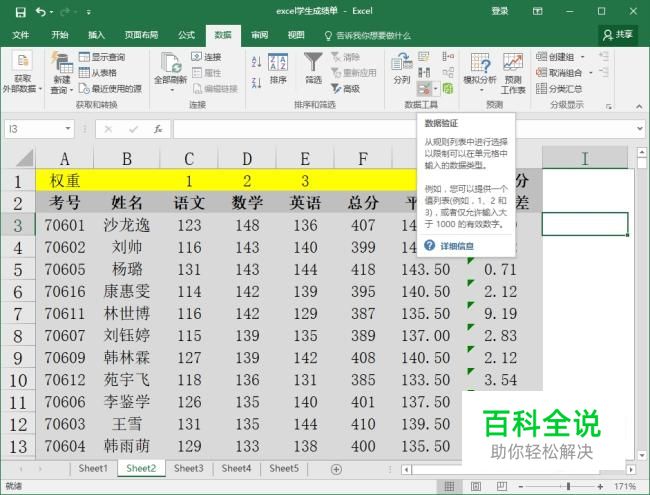Expand the Quick Access Toolbar customize dropdown
Viewport: 650px width, 495px height.
88,12
